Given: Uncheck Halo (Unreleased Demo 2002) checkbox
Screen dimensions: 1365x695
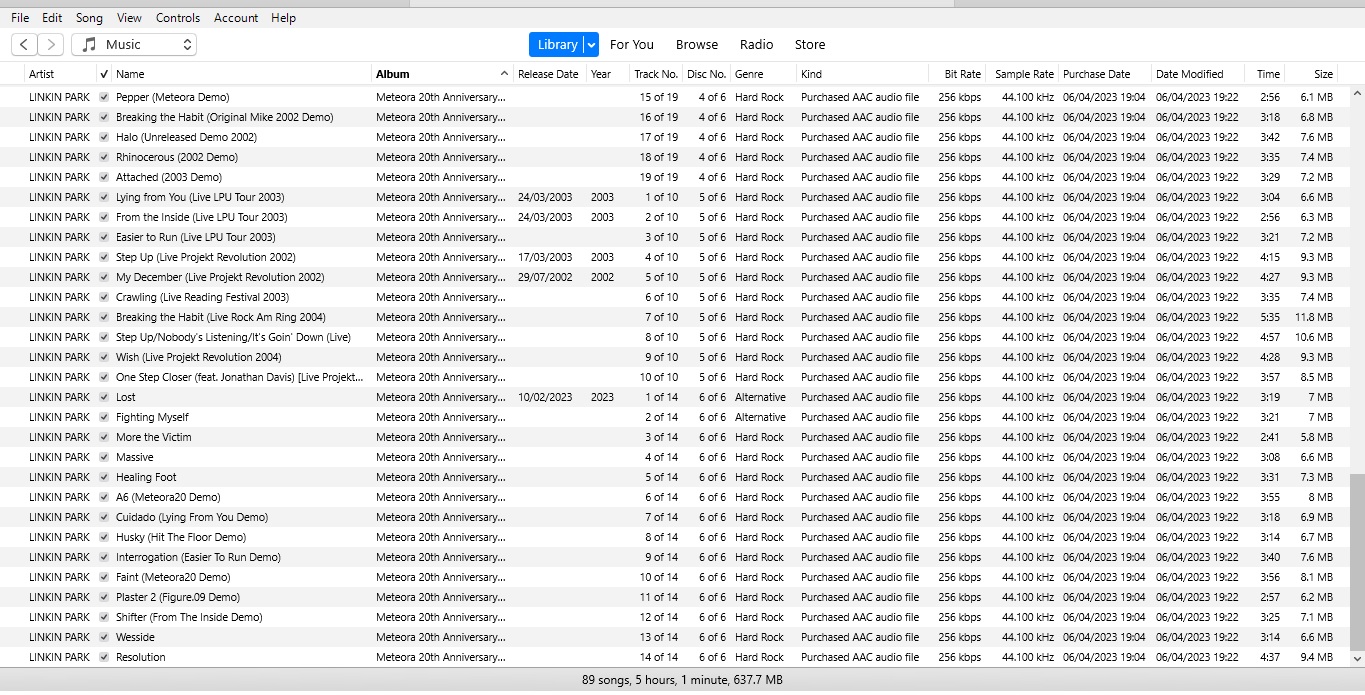Looking at the screenshot, I should click(x=104, y=137).
